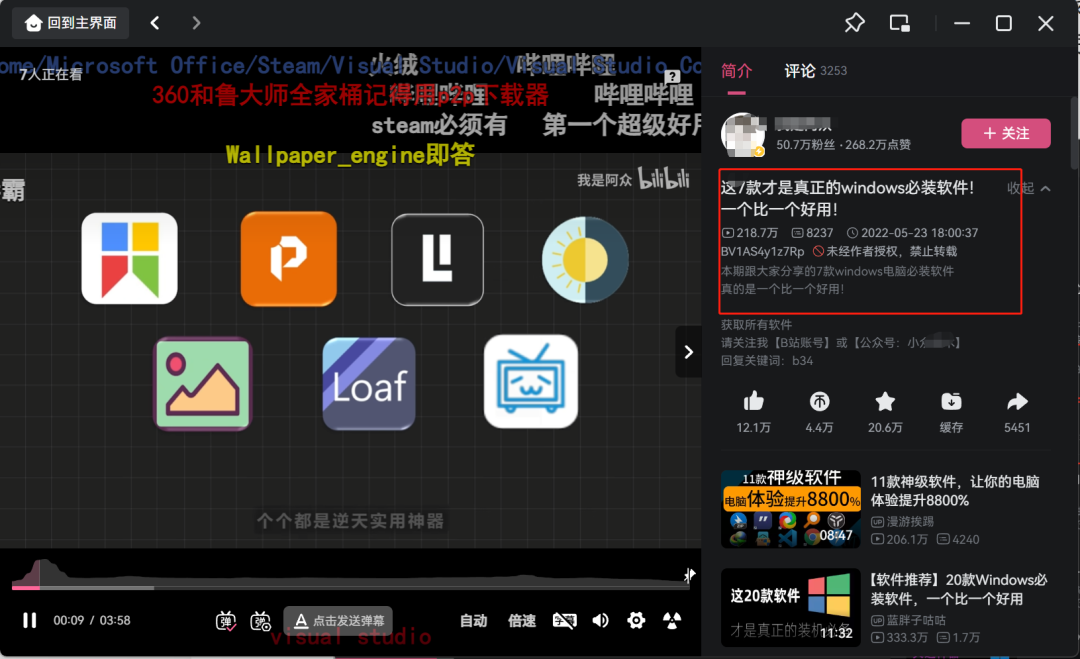Seek on the video progress bar
Viewport: 1080px width, 659px height.
pyautogui.click(x=350, y=587)
